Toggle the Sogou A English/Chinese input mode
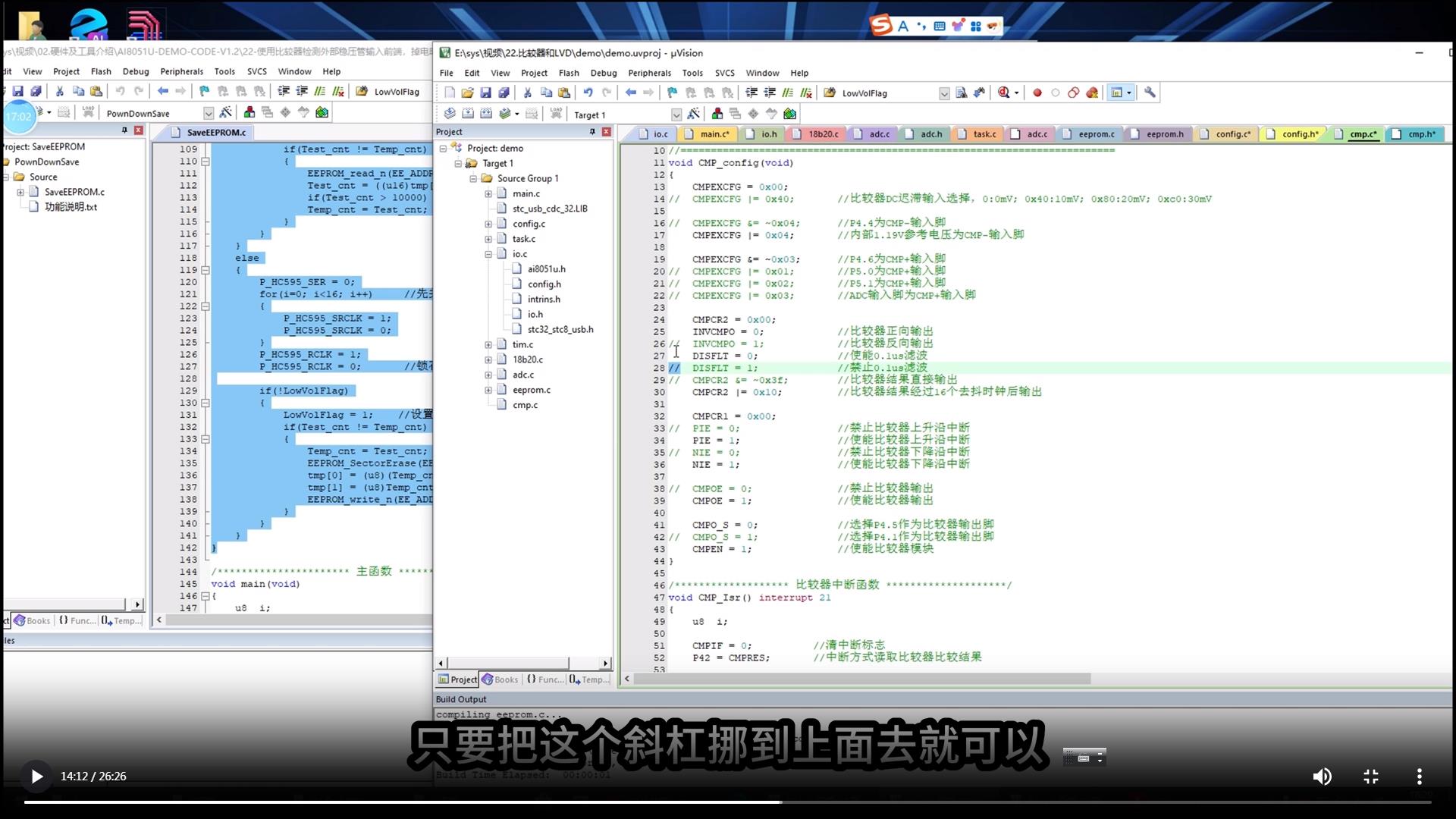The image size is (1456, 819). [903, 26]
